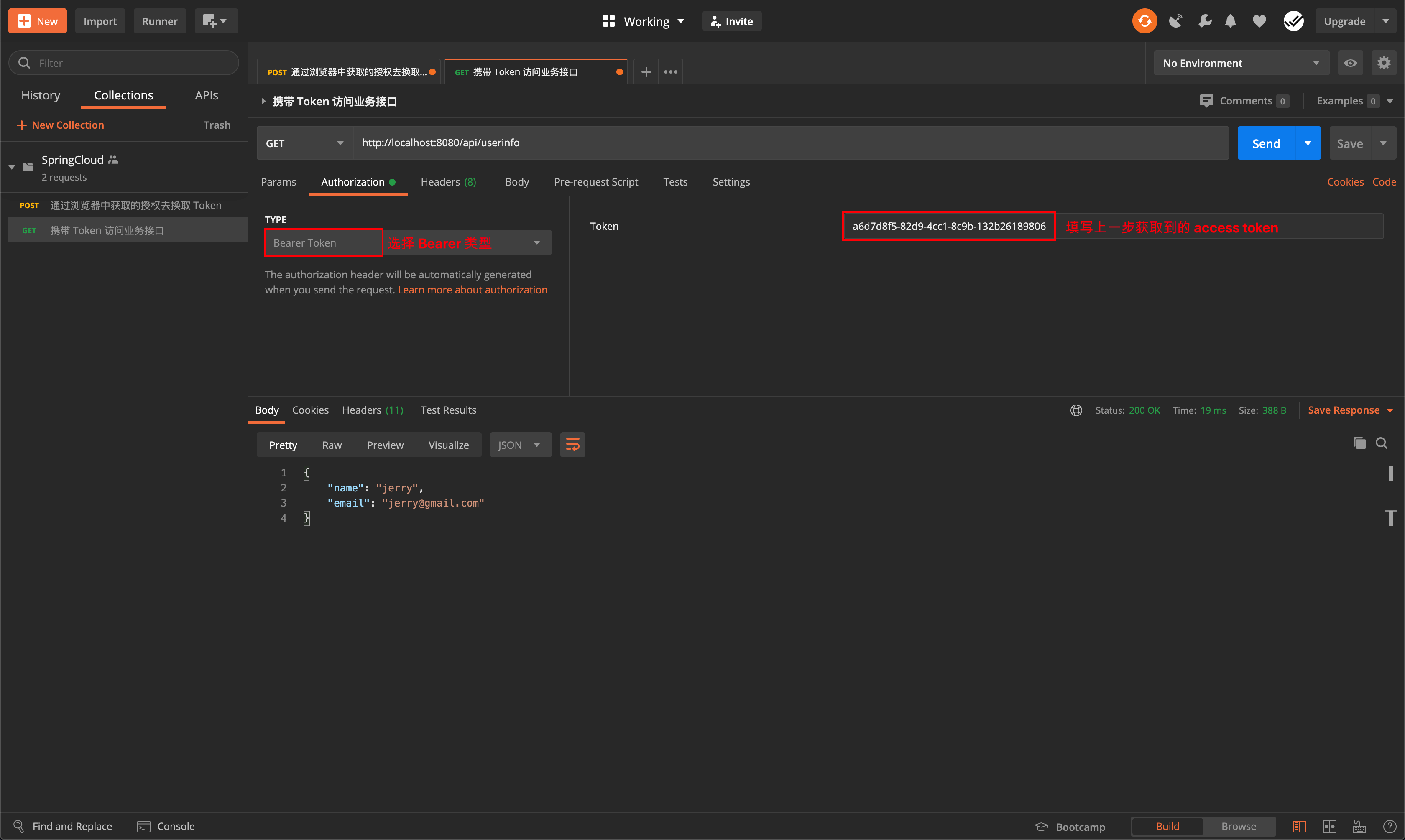Open the notifications bell
This screenshot has height=840, width=1405.
point(1231,21)
